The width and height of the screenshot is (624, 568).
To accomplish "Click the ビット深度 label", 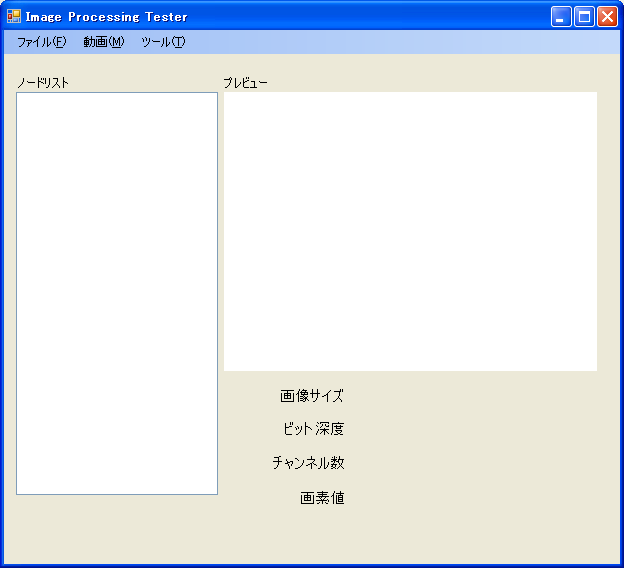I will 314,429.
